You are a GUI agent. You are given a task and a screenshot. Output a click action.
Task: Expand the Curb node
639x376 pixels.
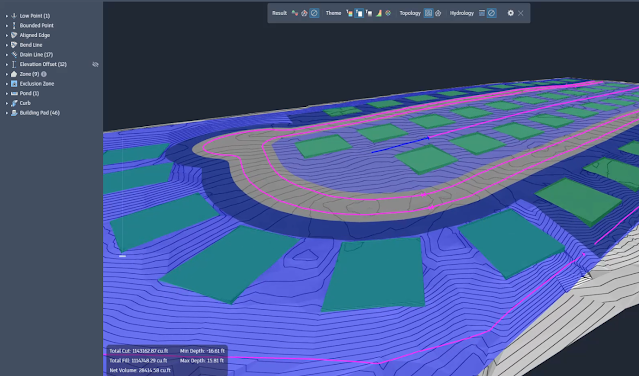pos(7,103)
